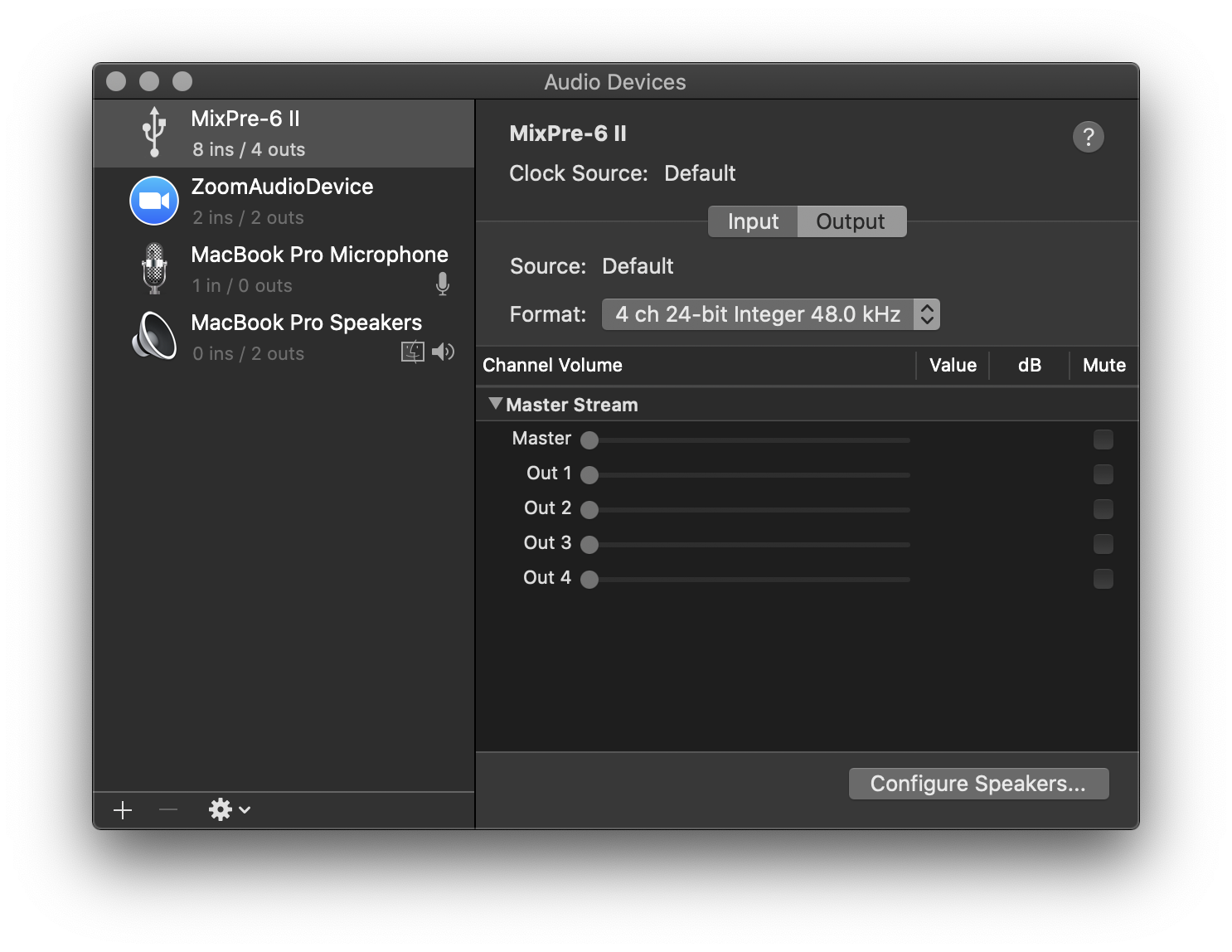Mute the Master channel checkbox
Image resolution: width=1232 pixels, height=952 pixels.
tap(1103, 439)
